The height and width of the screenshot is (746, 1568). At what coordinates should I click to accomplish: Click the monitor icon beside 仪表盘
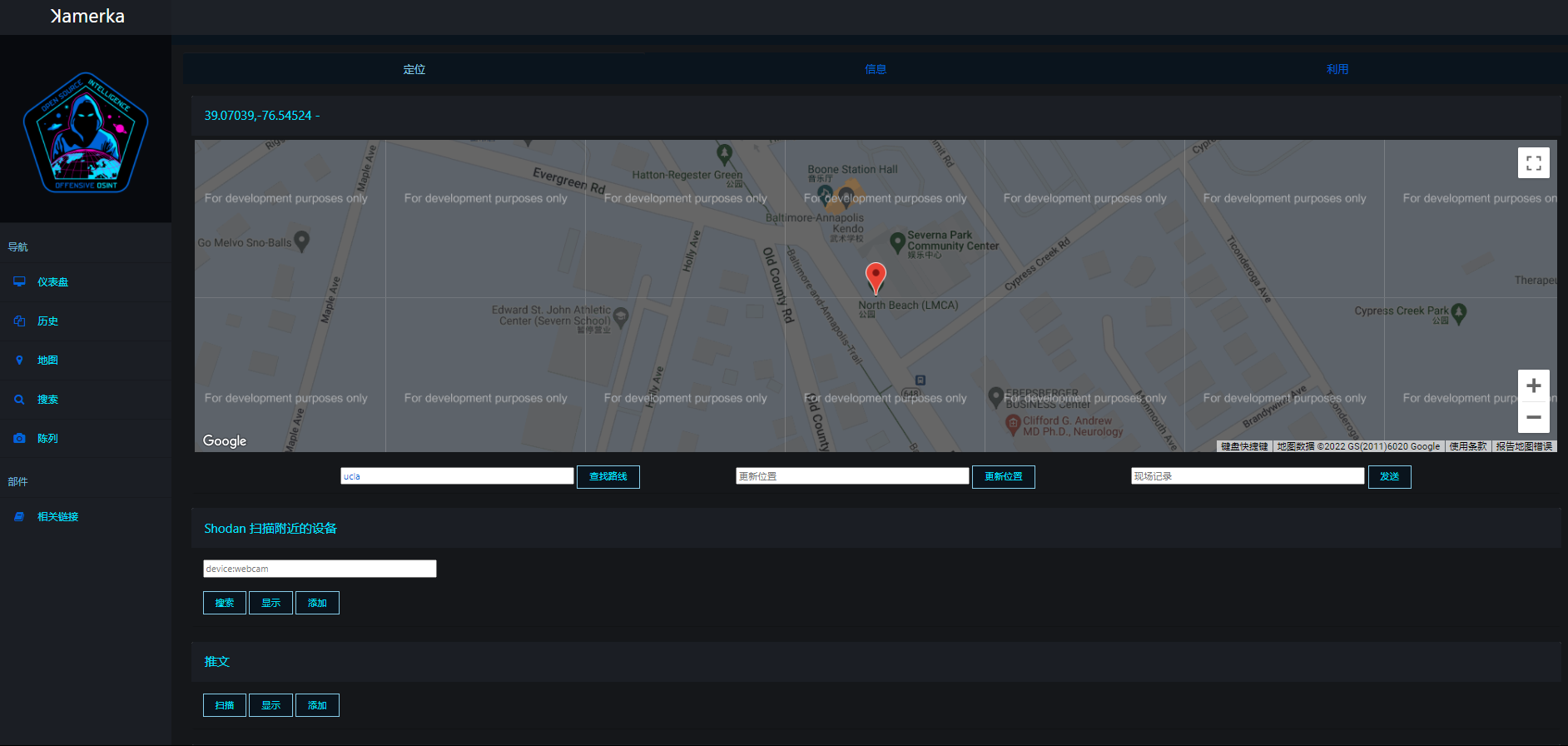click(19, 281)
